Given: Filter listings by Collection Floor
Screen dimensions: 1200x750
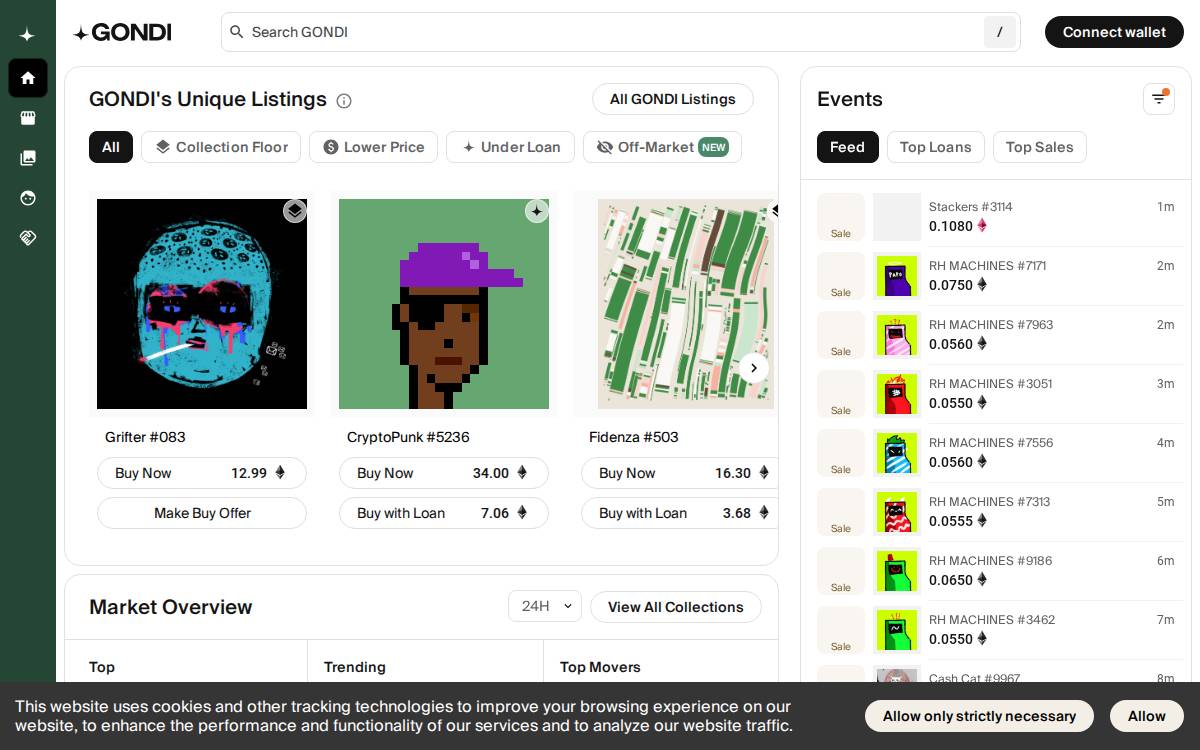Looking at the screenshot, I should 221,147.
